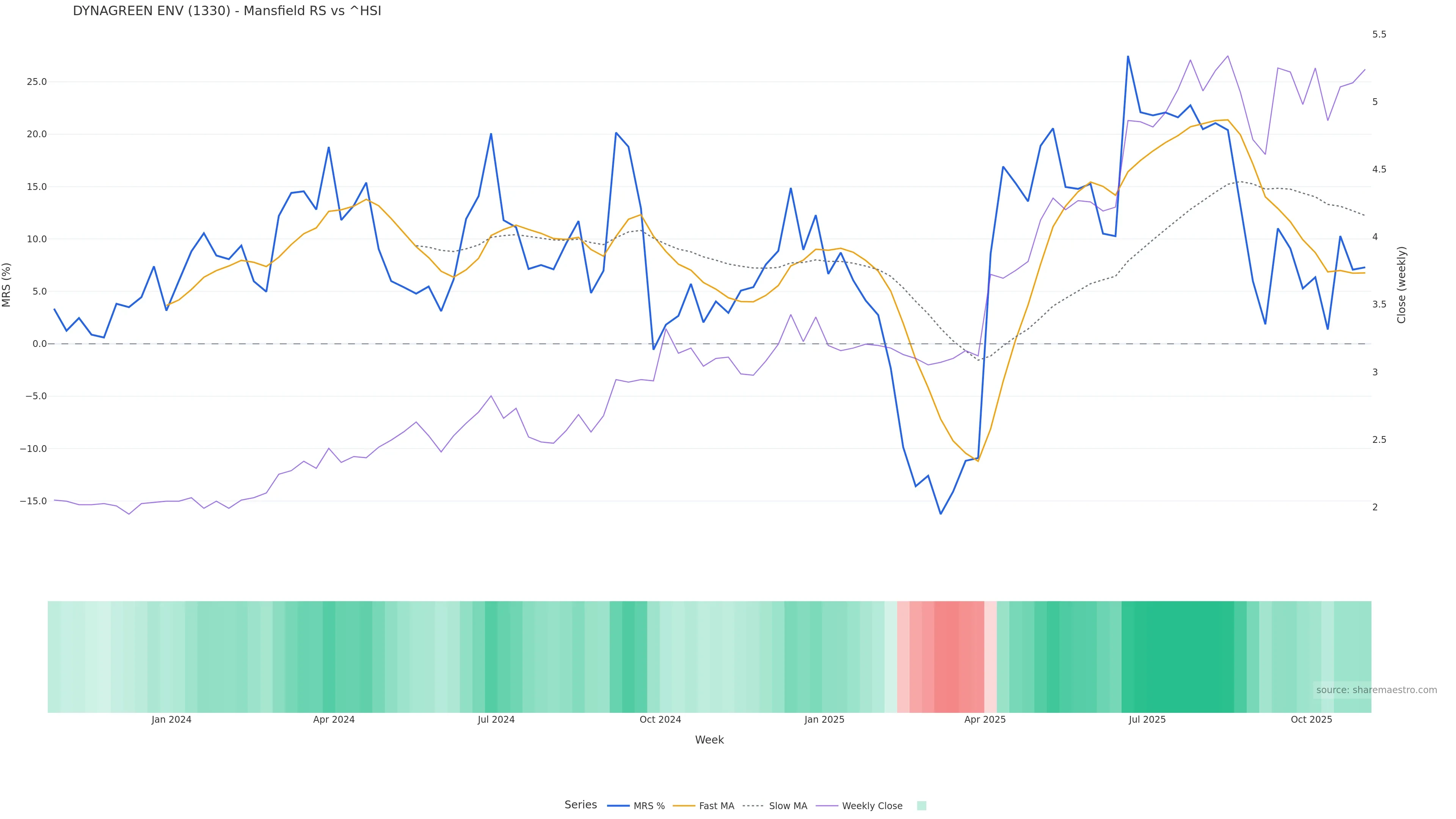Select the Apr 2025 x-axis tick label
This screenshot has height=819, width=1456.
(x=985, y=720)
